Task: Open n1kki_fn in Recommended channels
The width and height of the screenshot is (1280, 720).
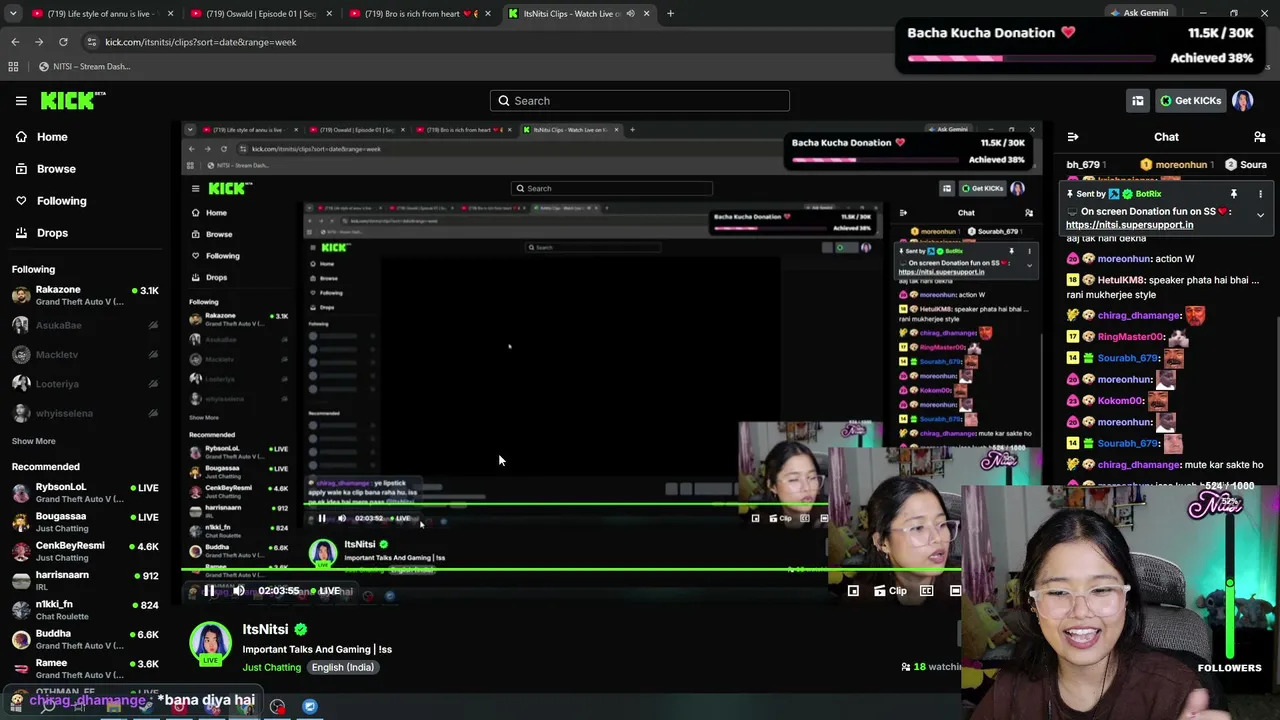Action: click(85, 610)
